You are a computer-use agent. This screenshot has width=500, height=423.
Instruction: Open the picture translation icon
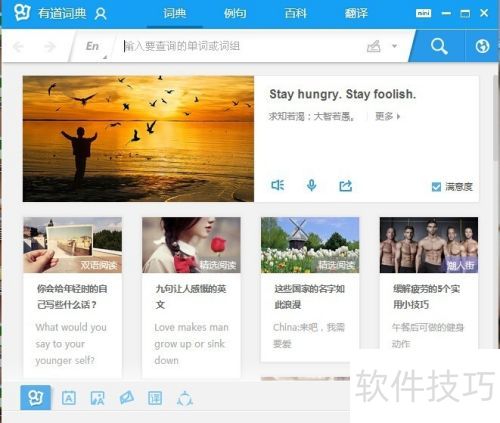click(x=97, y=398)
